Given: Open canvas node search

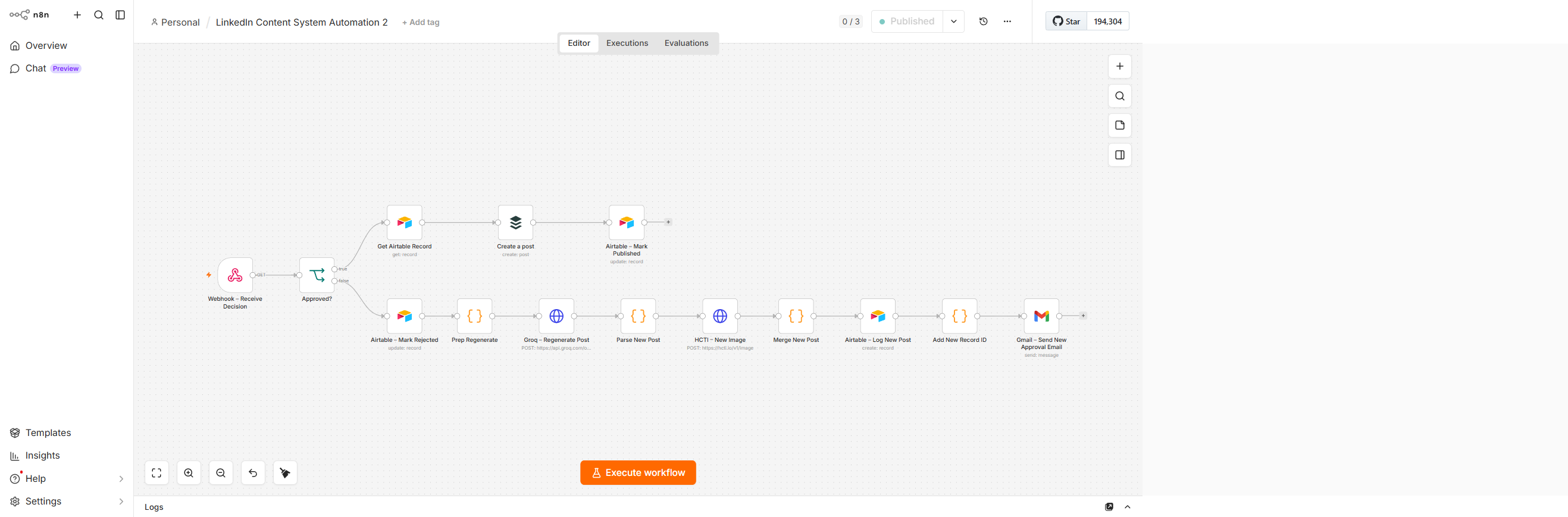Looking at the screenshot, I should 1119,96.
